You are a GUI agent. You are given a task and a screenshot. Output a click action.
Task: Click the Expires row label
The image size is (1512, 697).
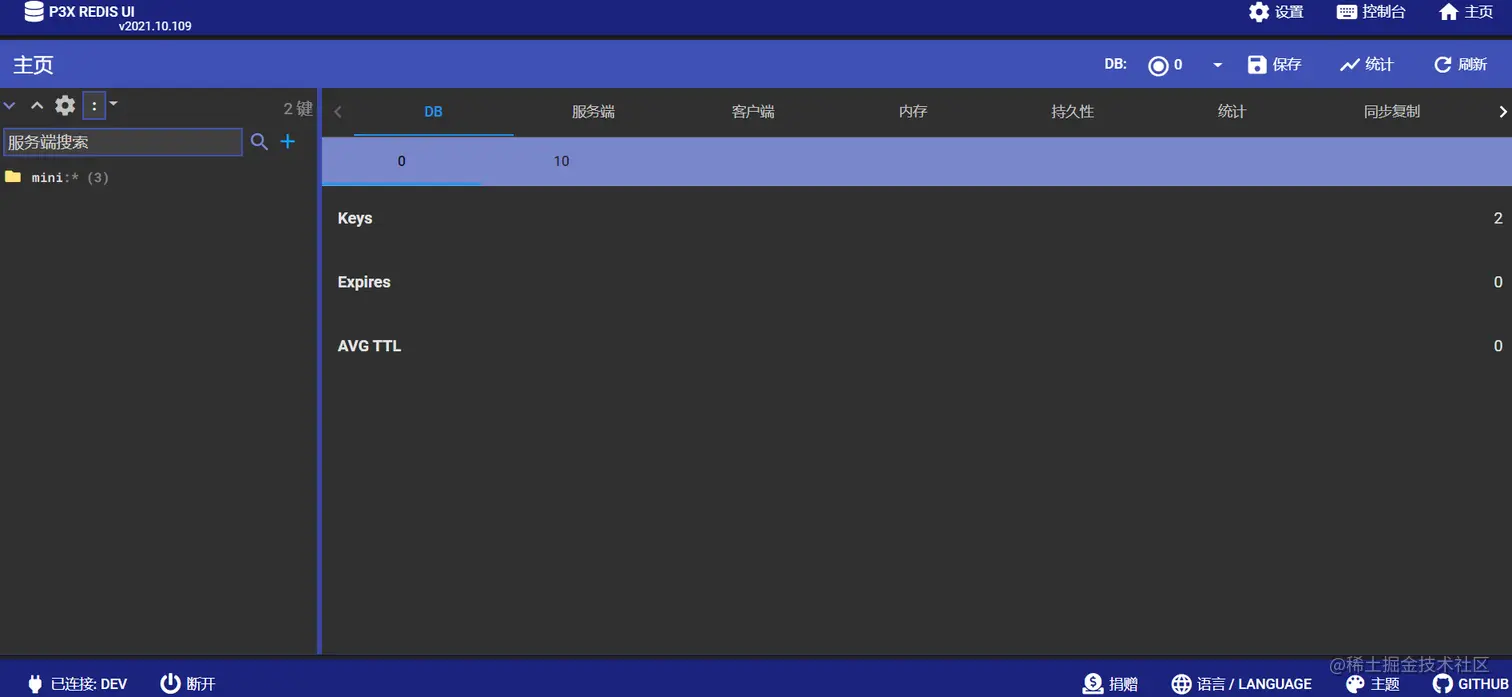click(364, 282)
